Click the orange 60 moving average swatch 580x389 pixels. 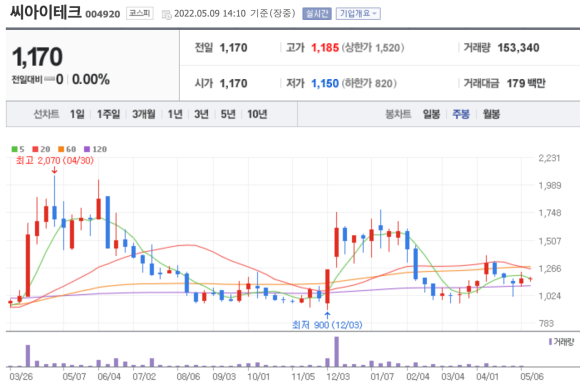tap(61, 149)
